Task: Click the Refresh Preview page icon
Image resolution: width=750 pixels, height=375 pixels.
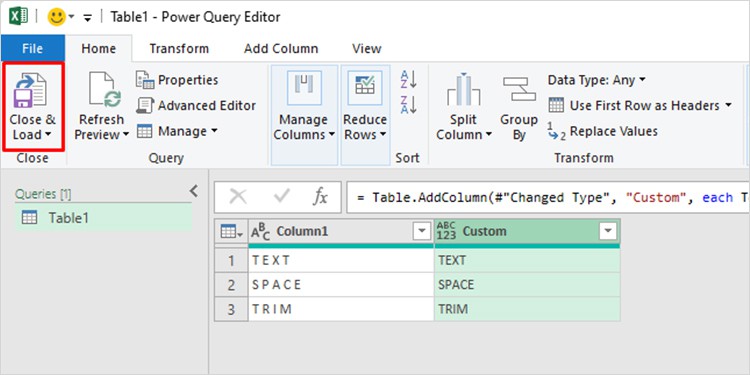Action: (104, 90)
